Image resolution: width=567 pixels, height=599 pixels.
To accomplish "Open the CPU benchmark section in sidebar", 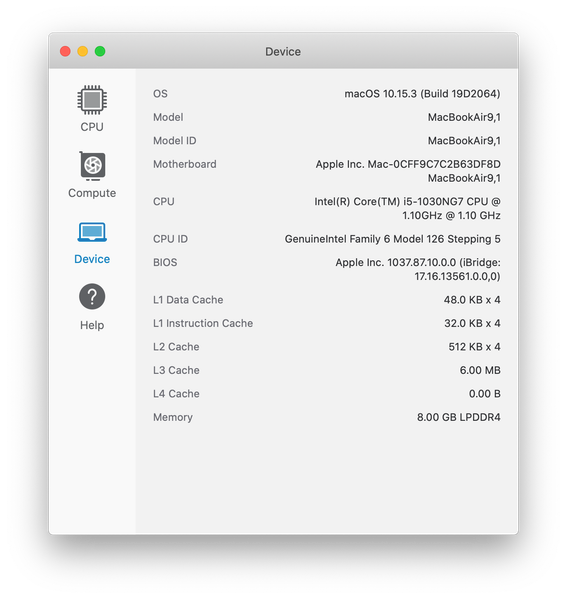I will pyautogui.click(x=92, y=108).
